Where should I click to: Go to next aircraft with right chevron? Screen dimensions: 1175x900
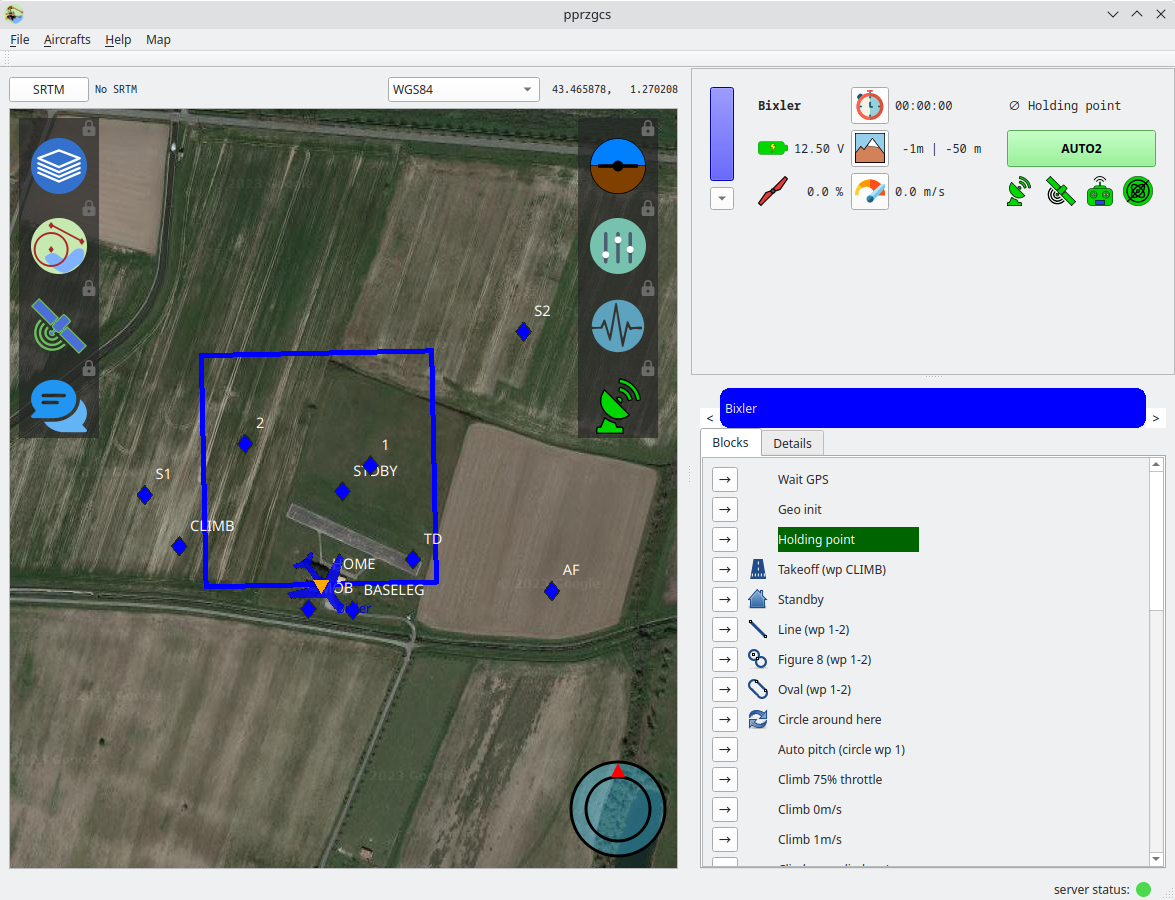coord(1156,418)
